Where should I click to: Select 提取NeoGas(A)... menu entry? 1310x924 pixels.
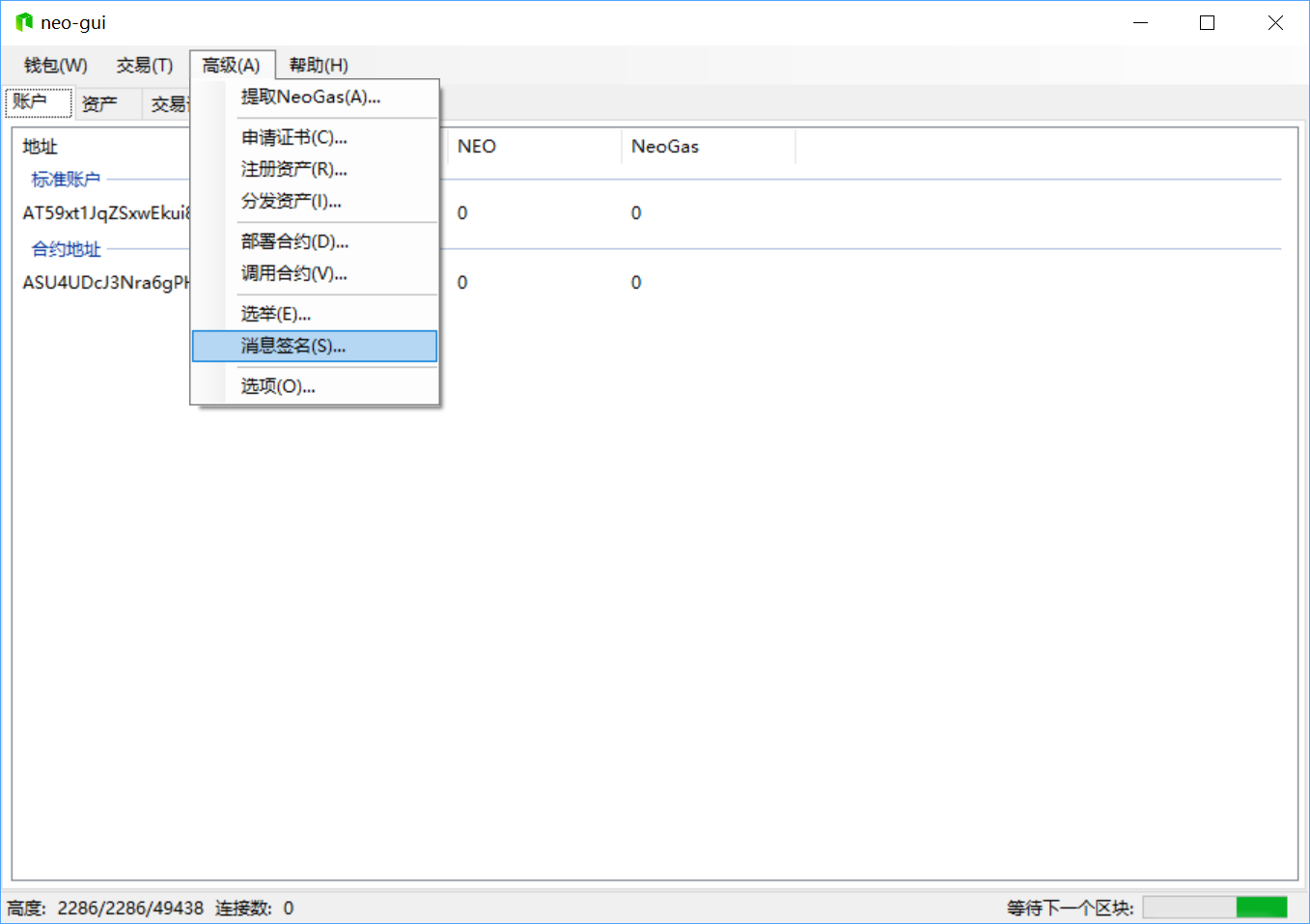(x=315, y=98)
